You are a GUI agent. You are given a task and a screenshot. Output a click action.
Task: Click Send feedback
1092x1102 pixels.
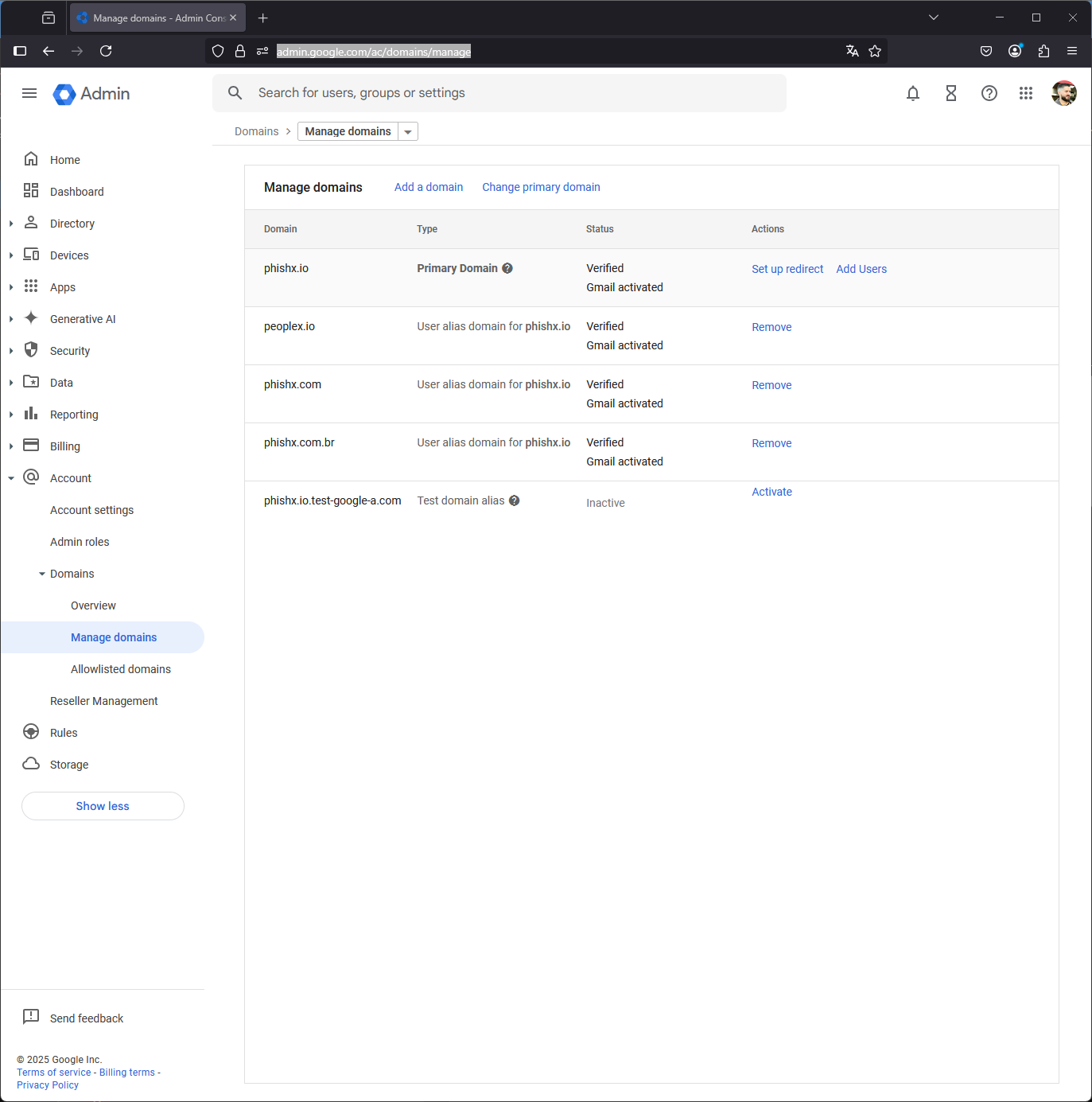pos(87,1018)
